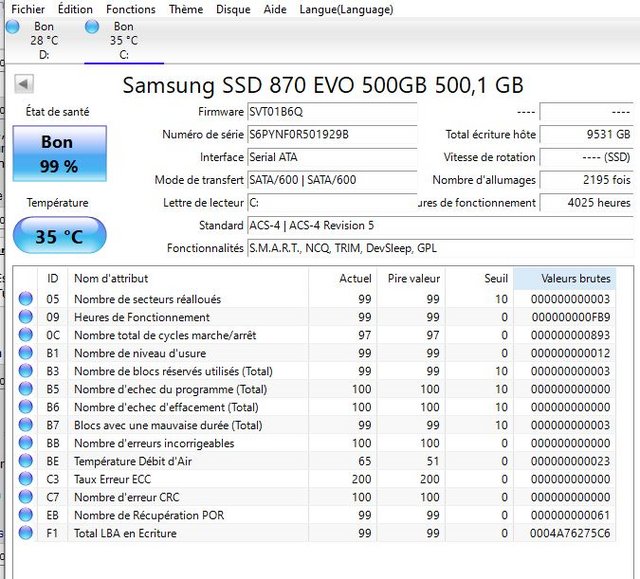640x579 pixels.
Task: Click status orb for attribute B1 niveau d'usure
Action: 25,353
